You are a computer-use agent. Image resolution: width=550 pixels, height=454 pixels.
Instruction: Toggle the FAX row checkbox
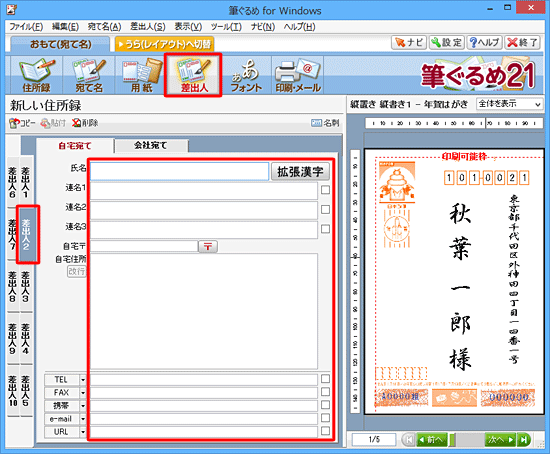click(x=325, y=392)
